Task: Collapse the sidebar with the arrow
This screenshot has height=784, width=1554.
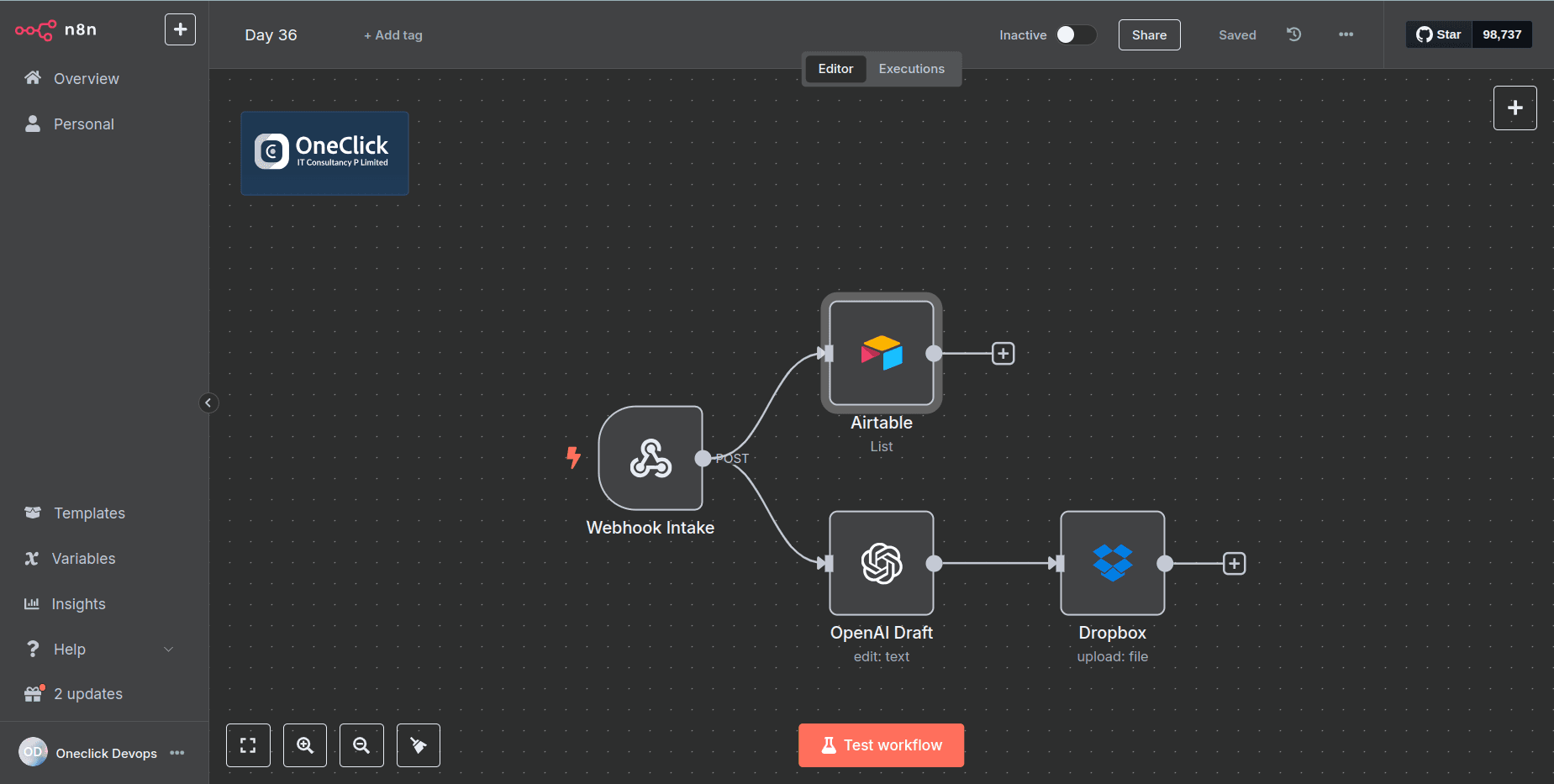Action: [x=208, y=403]
